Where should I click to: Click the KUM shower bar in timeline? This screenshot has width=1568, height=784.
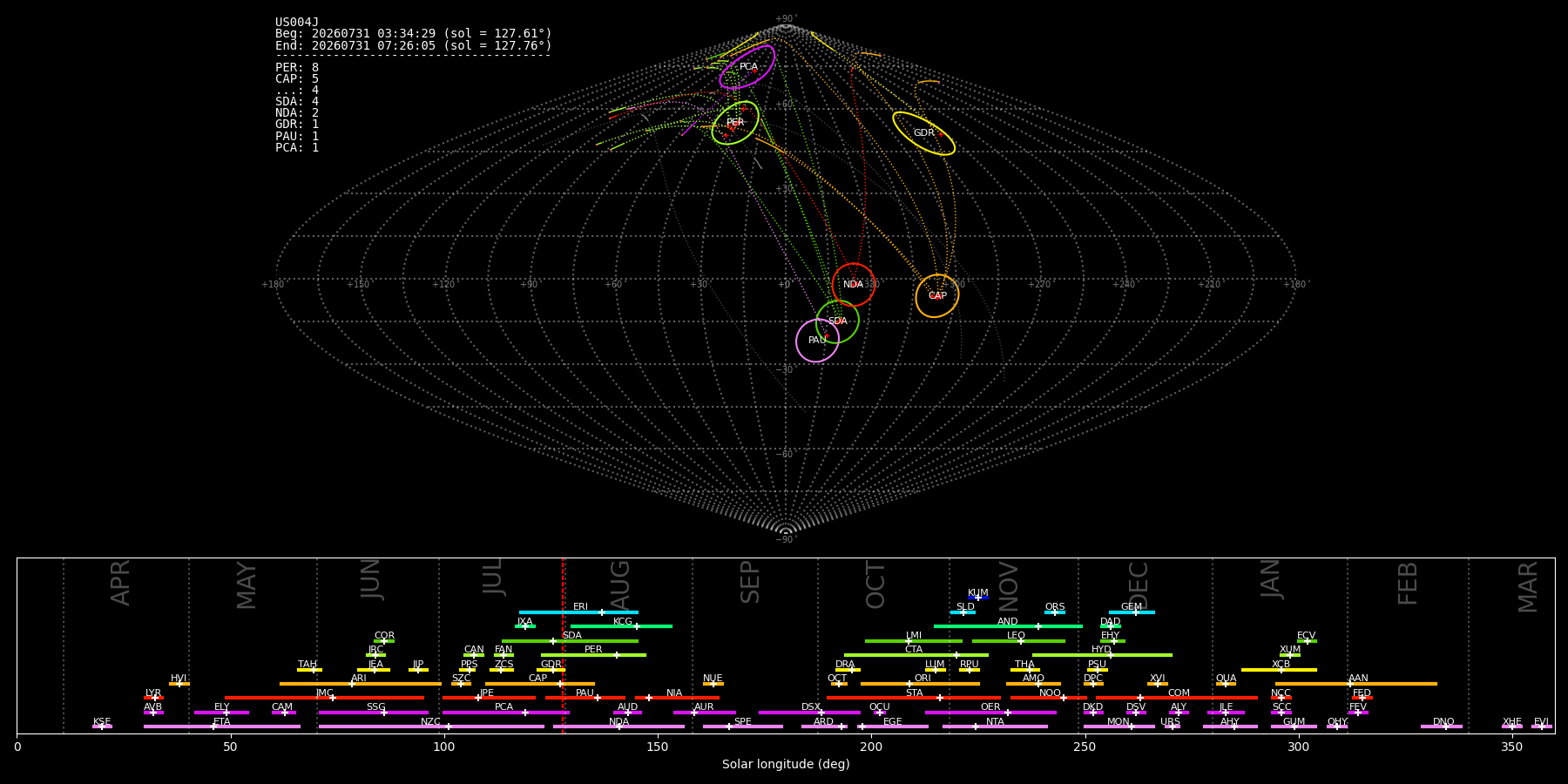click(x=978, y=598)
